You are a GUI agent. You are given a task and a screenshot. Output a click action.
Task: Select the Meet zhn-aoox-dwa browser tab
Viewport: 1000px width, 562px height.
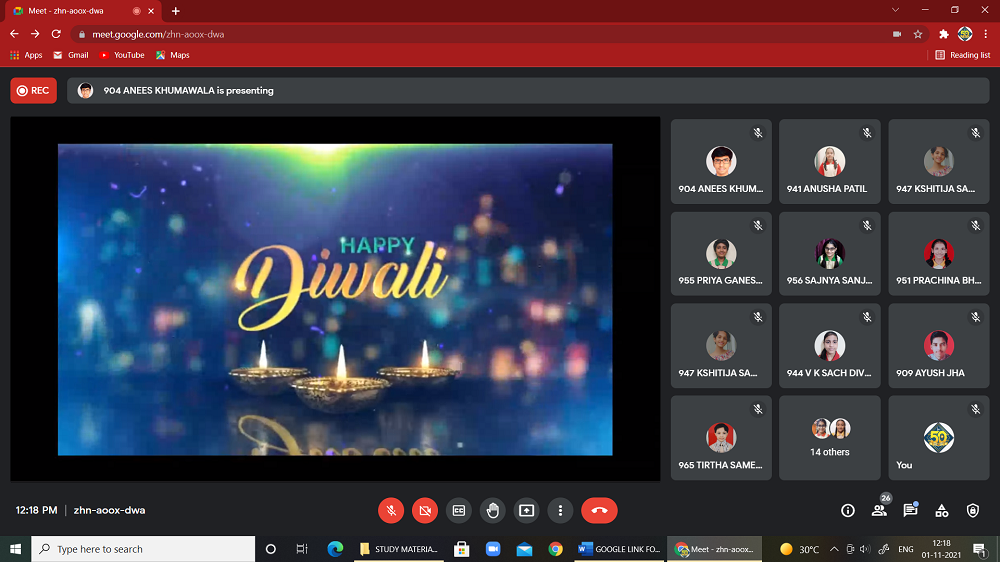(83, 11)
